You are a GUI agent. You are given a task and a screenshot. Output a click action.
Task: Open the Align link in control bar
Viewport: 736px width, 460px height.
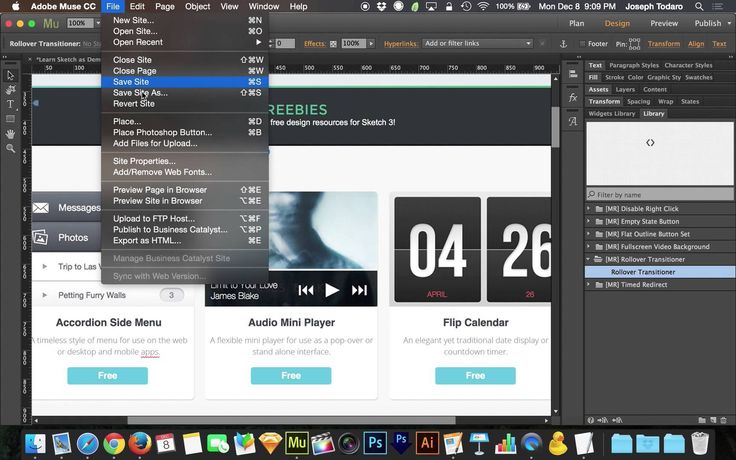[x=696, y=44]
